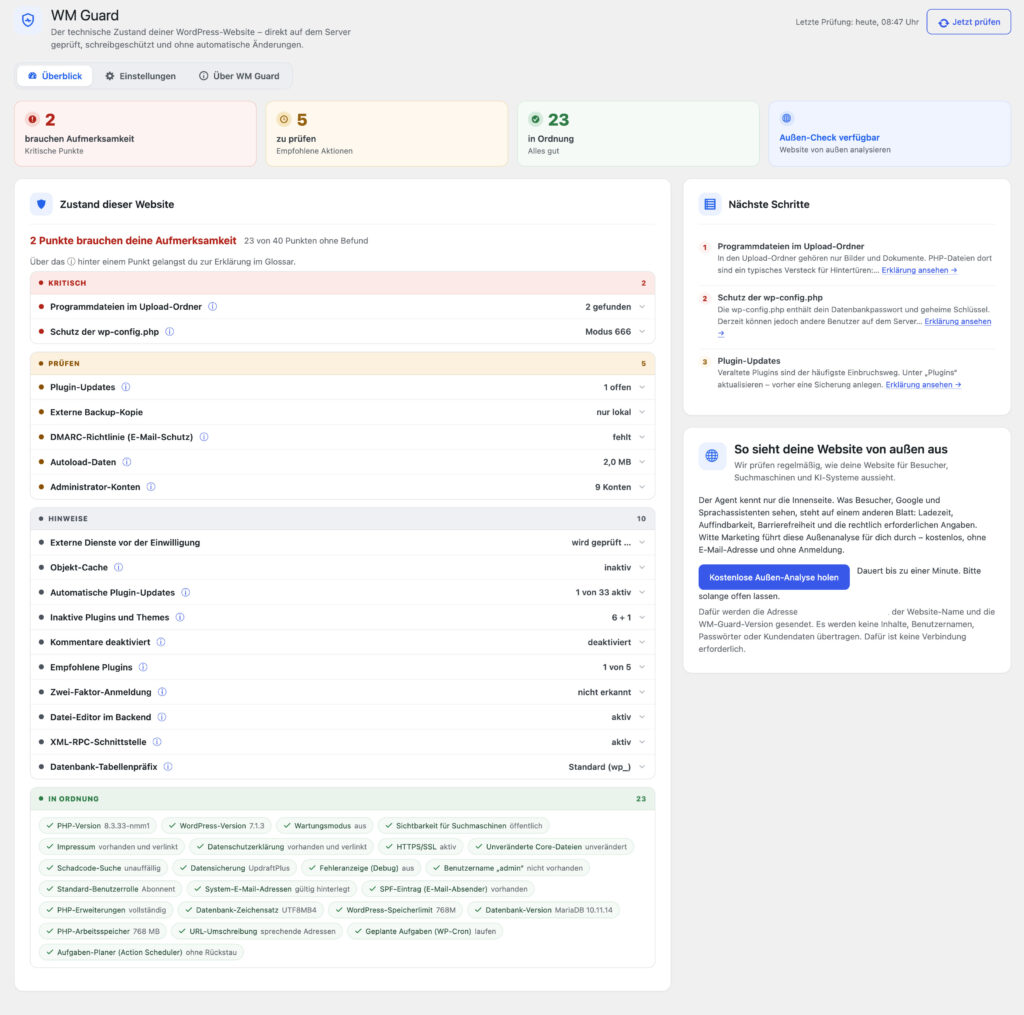Screen dimensions: 1024x1015
Task: Click the Aufgaben-Planer (Action Scheduler) chip
Action: pyautogui.click(x=141, y=952)
